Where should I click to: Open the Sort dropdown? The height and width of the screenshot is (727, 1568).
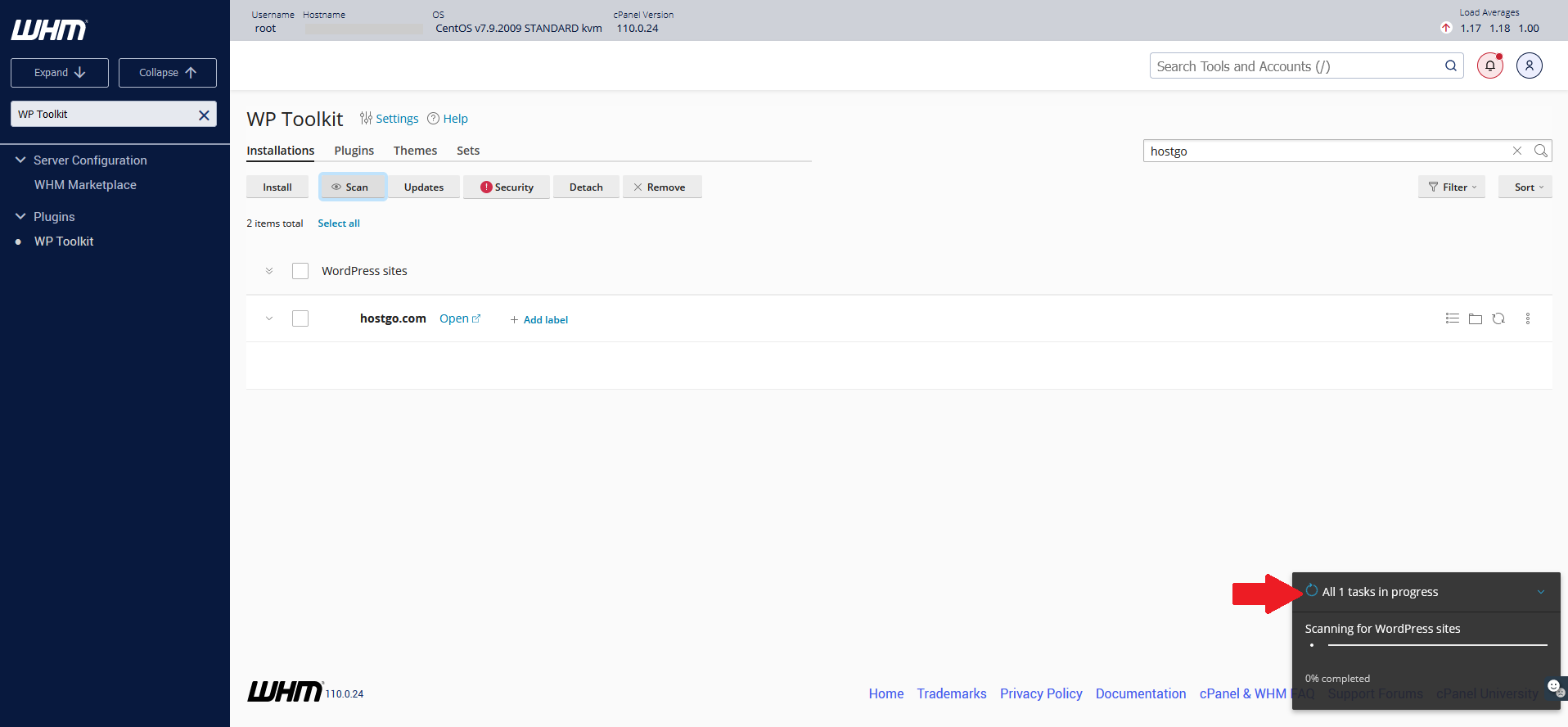coord(1525,187)
